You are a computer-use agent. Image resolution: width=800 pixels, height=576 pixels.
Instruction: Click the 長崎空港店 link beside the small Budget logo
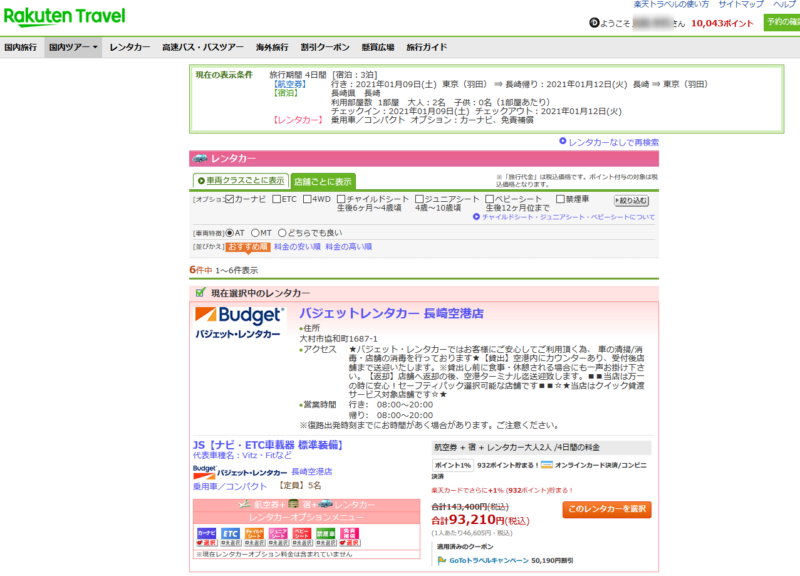pyautogui.click(x=312, y=472)
